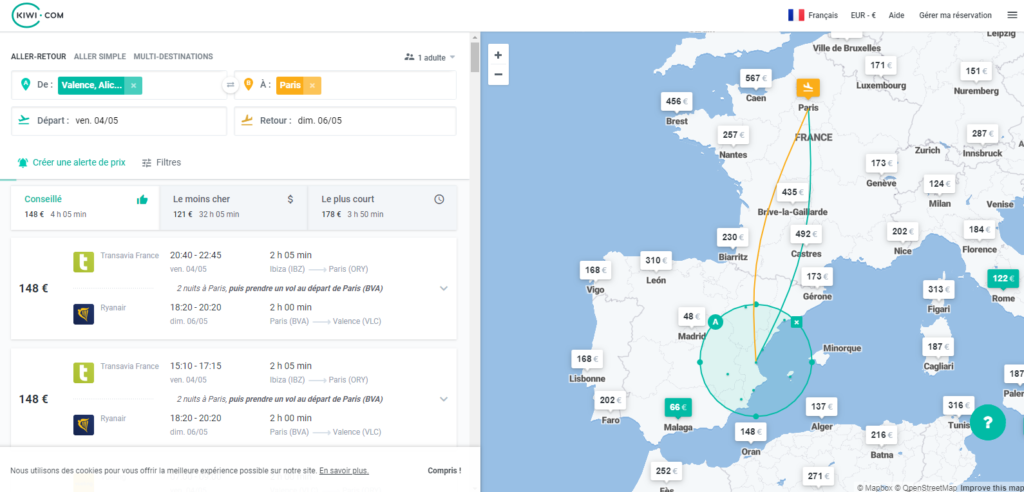1024x492 pixels.
Task: Close the radius search circle
Action: pos(796,322)
